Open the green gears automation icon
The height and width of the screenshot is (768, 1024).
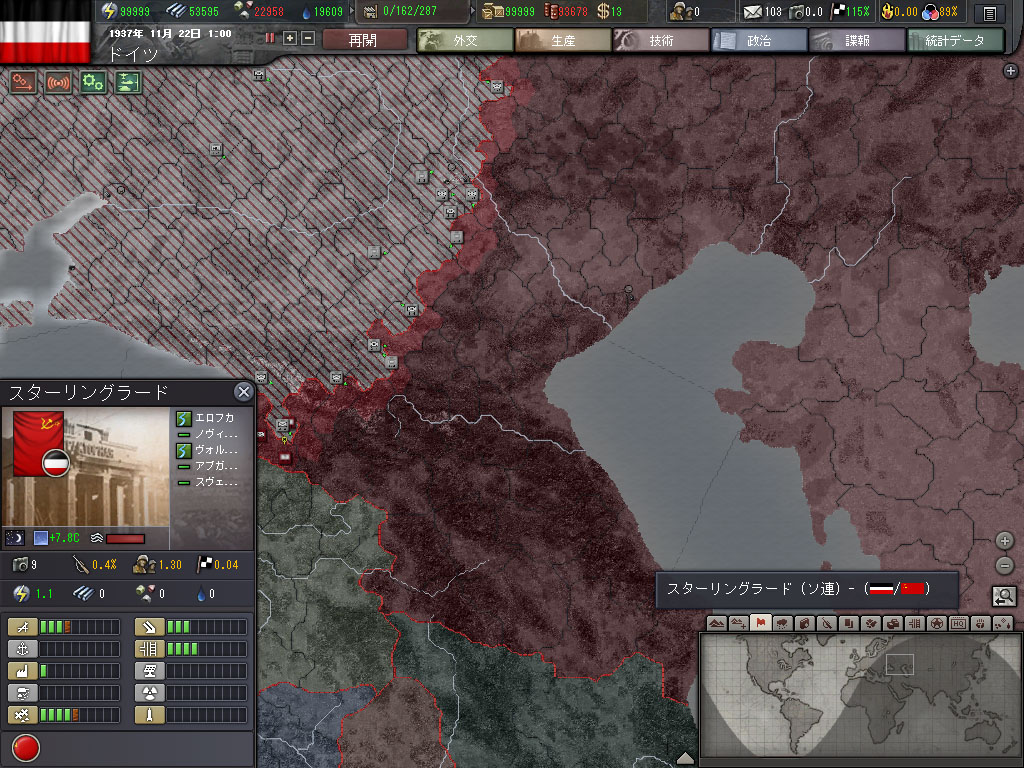(93, 83)
